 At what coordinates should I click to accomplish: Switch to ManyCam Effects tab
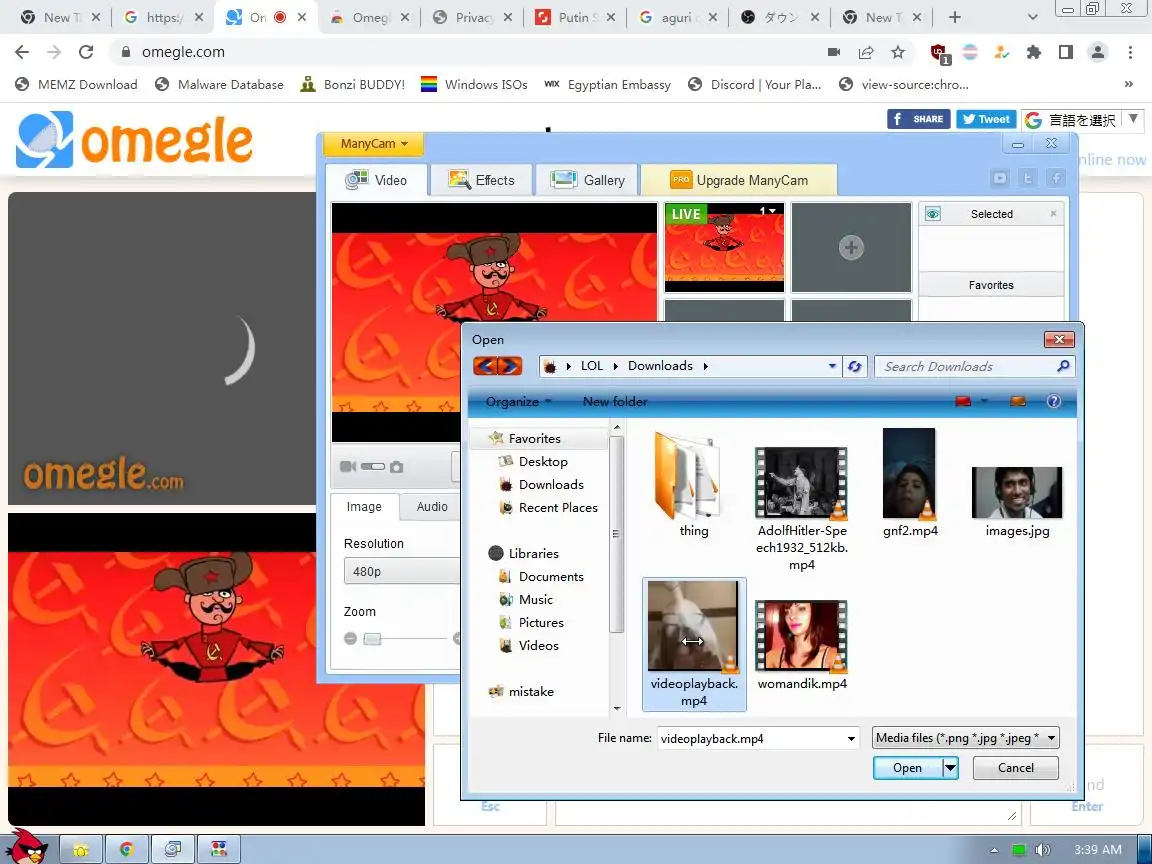point(481,180)
